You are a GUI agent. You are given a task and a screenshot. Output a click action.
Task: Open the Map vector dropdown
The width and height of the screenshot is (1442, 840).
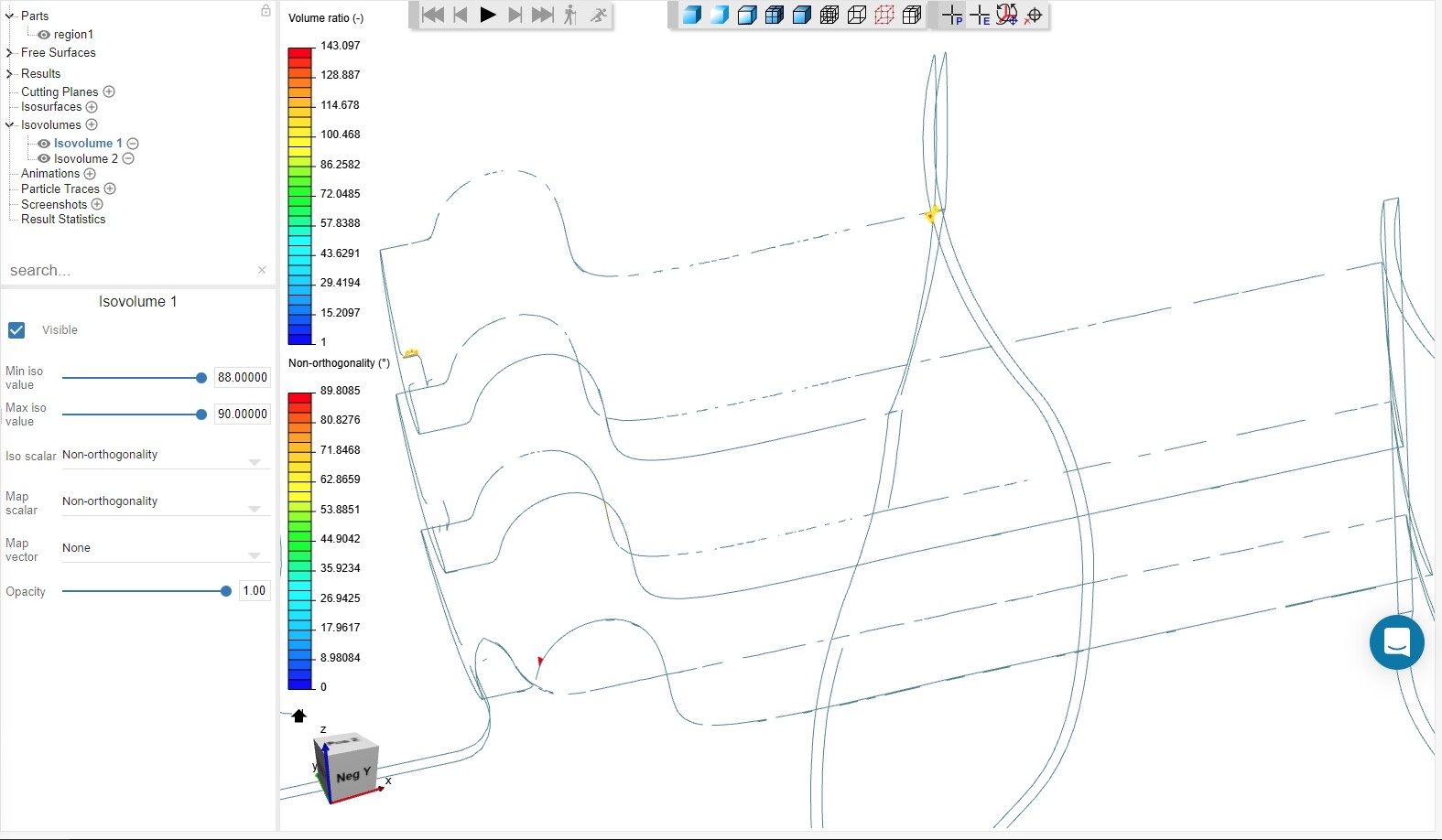tap(165, 549)
